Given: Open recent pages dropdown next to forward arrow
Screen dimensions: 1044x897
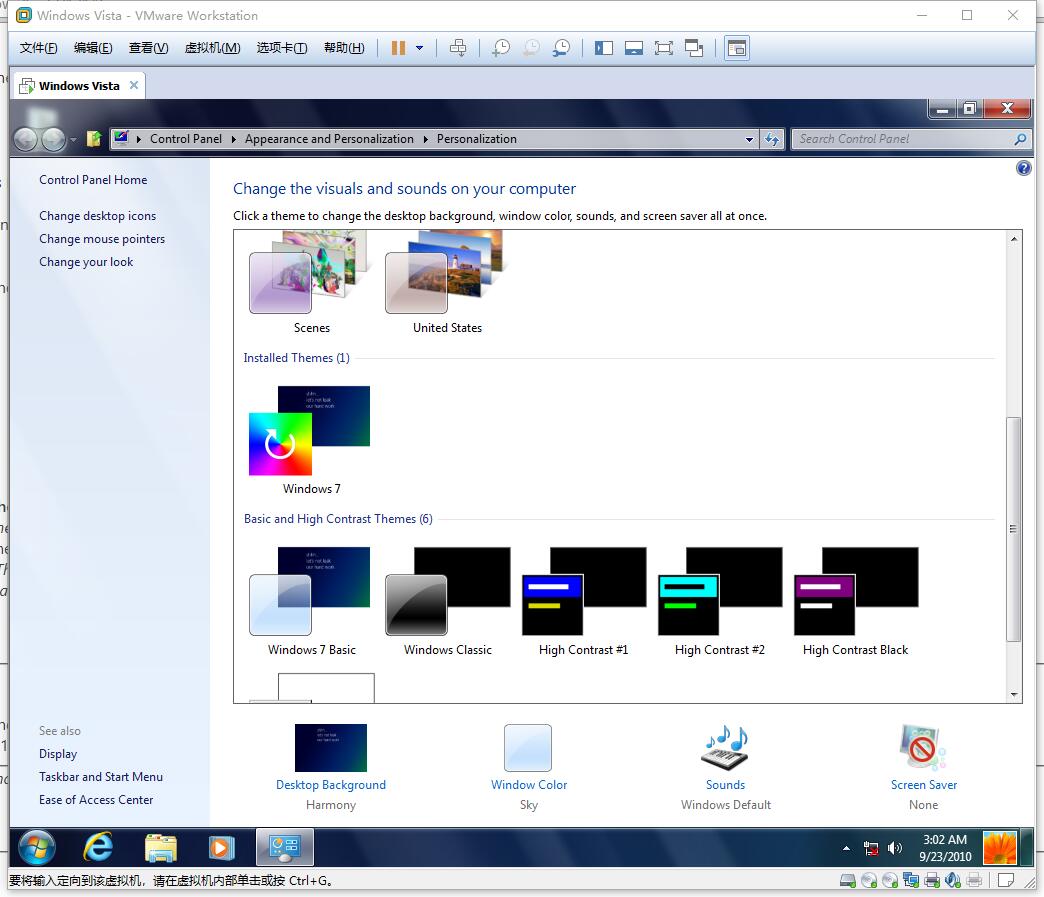Looking at the screenshot, I should (x=73, y=140).
